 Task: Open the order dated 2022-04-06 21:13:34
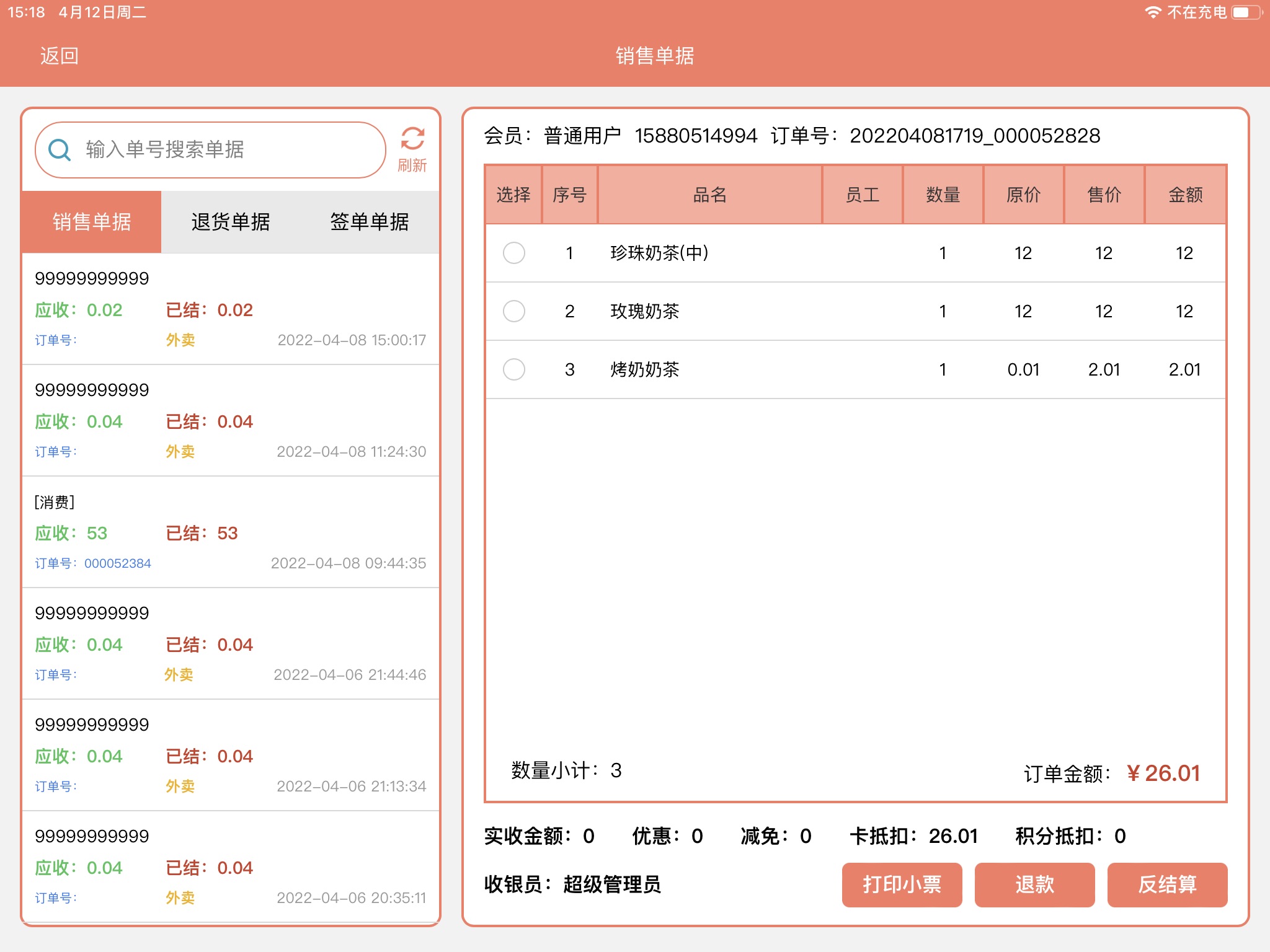[x=231, y=755]
